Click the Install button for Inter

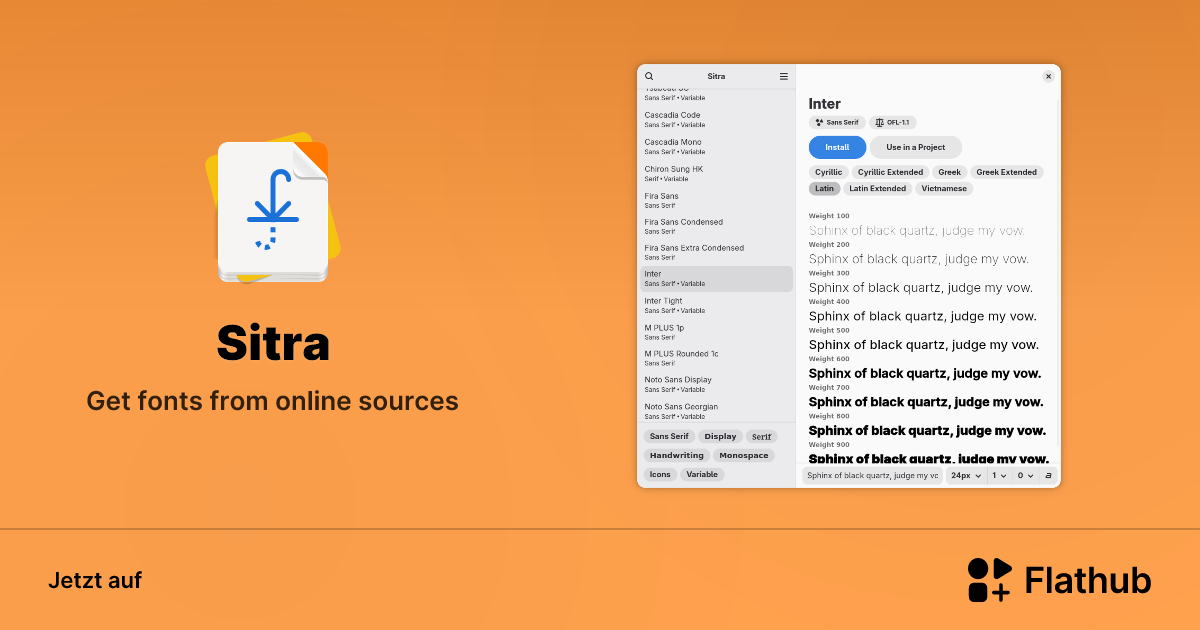click(x=837, y=147)
